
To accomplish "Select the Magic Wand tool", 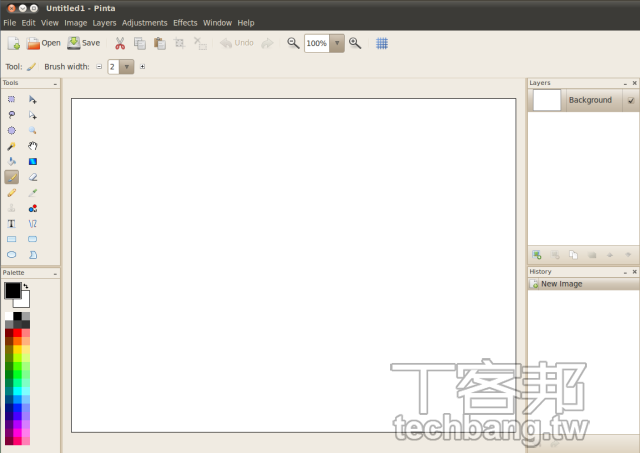I will coord(11,146).
